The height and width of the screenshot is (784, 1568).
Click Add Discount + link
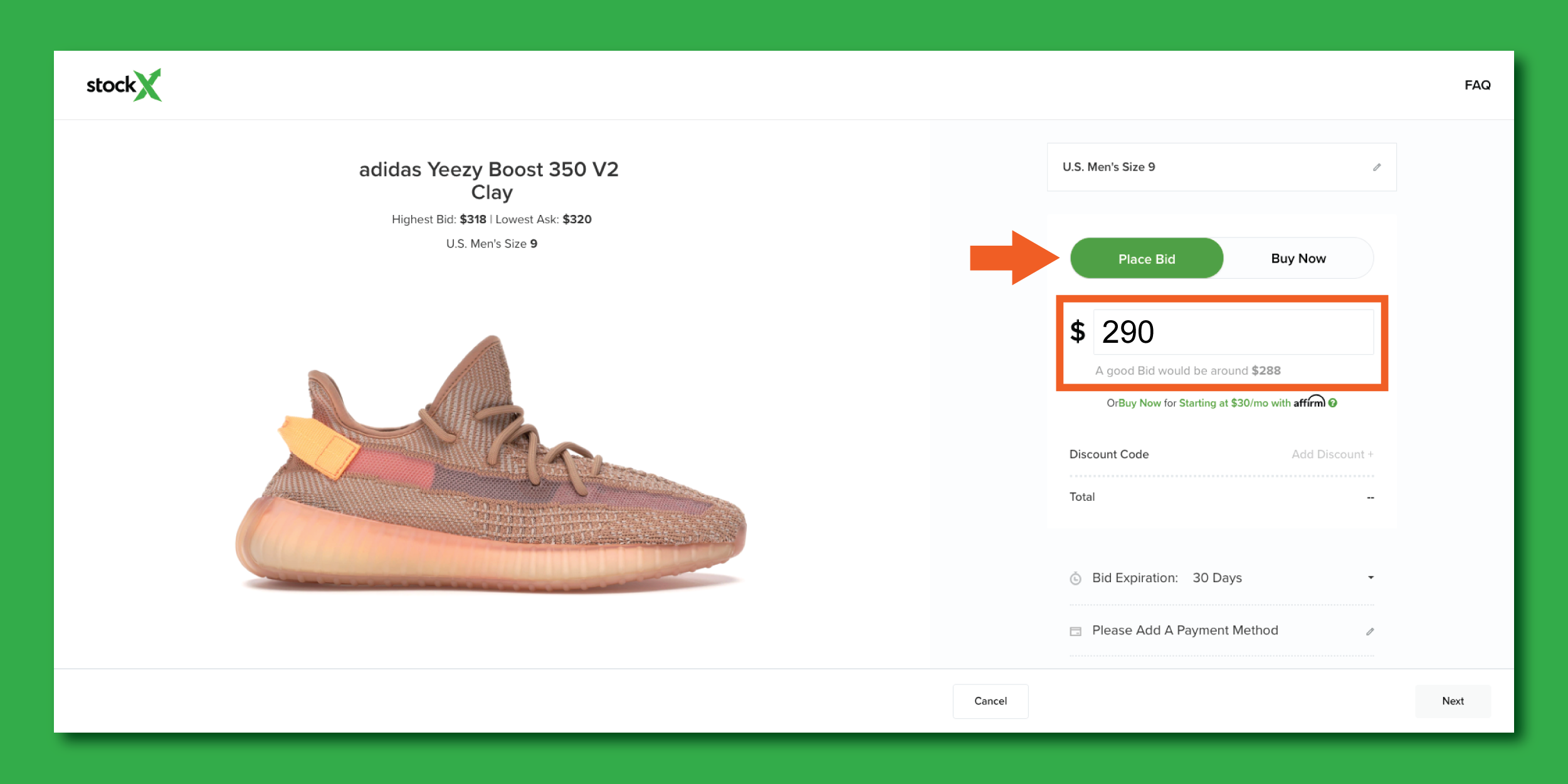[x=1332, y=454]
